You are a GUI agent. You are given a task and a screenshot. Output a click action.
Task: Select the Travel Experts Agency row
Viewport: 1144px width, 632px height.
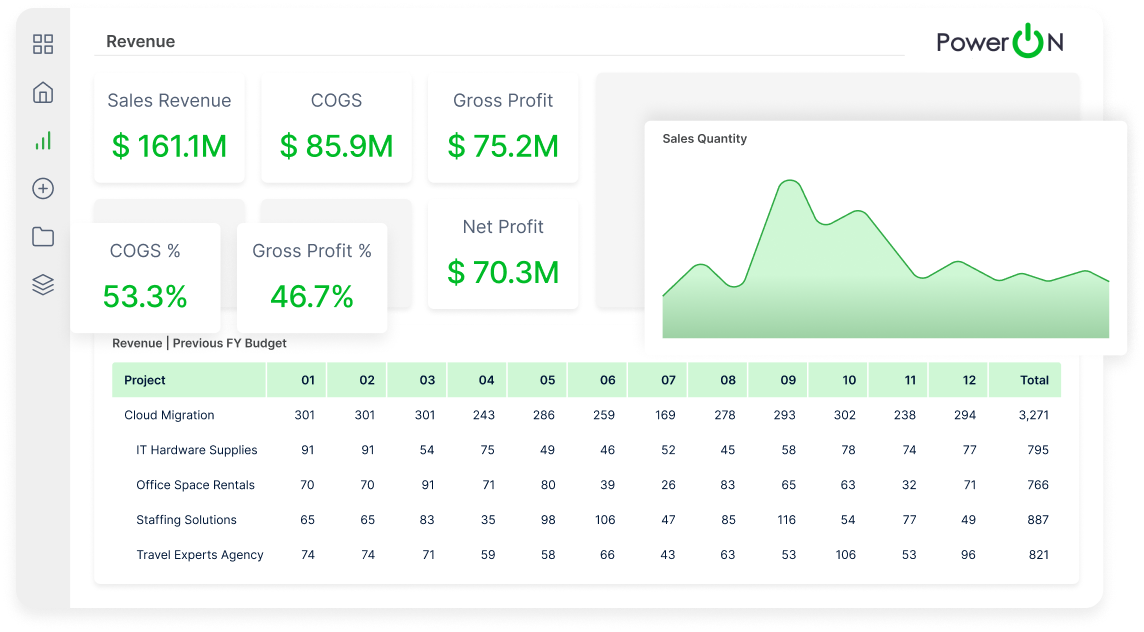587,555
